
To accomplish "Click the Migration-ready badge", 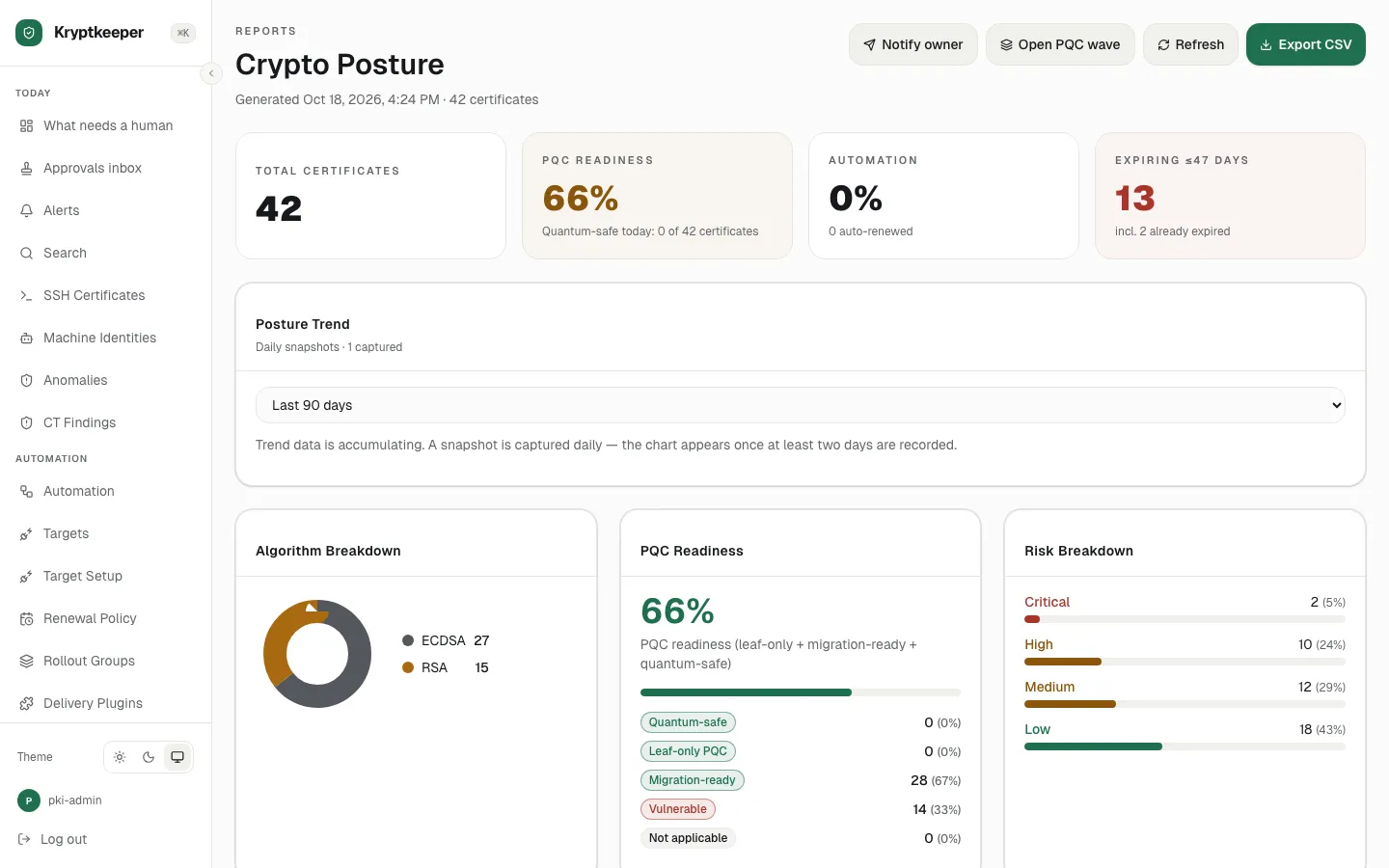I will pyautogui.click(x=693, y=780).
